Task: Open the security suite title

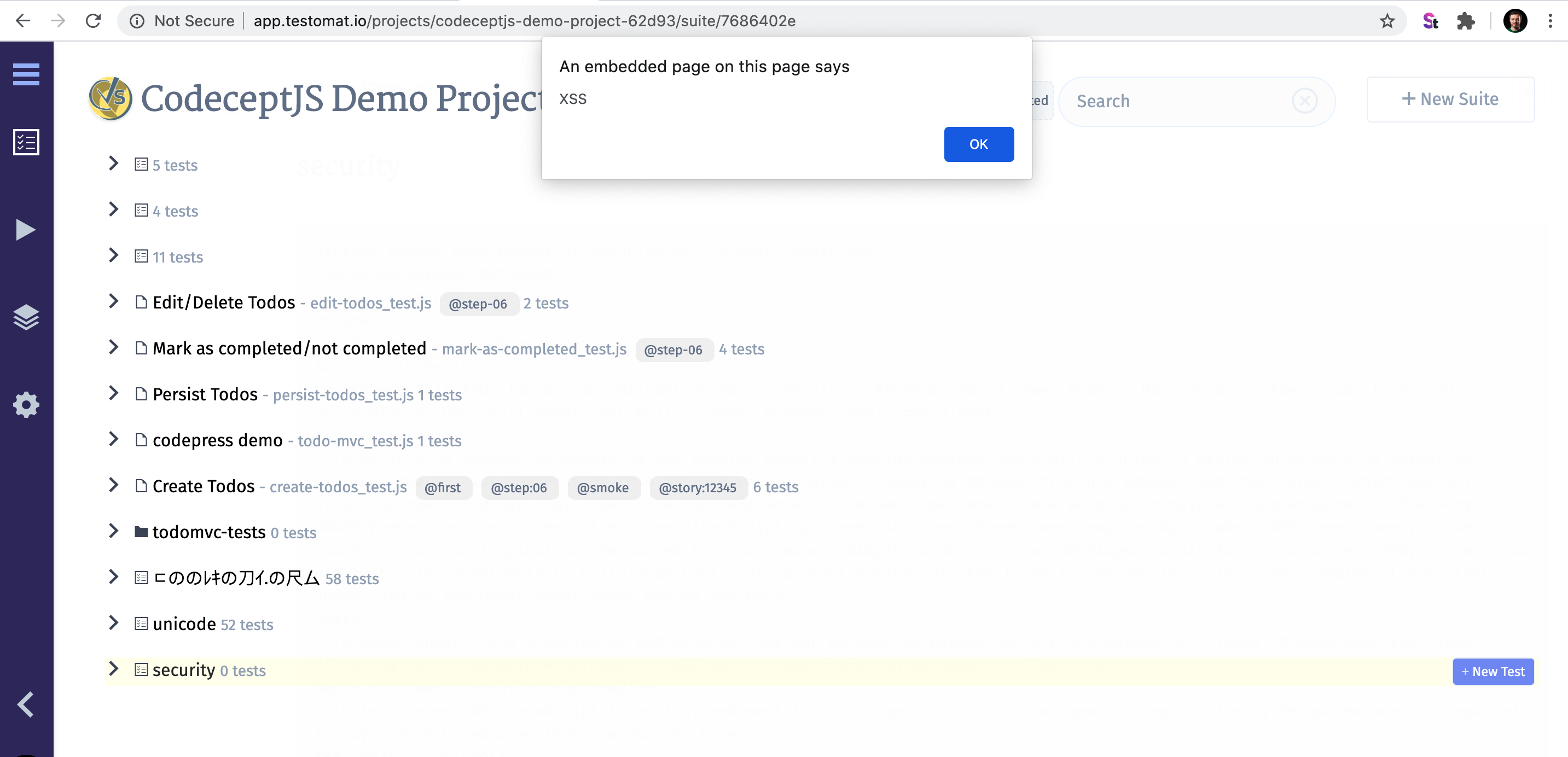Action: 184,670
